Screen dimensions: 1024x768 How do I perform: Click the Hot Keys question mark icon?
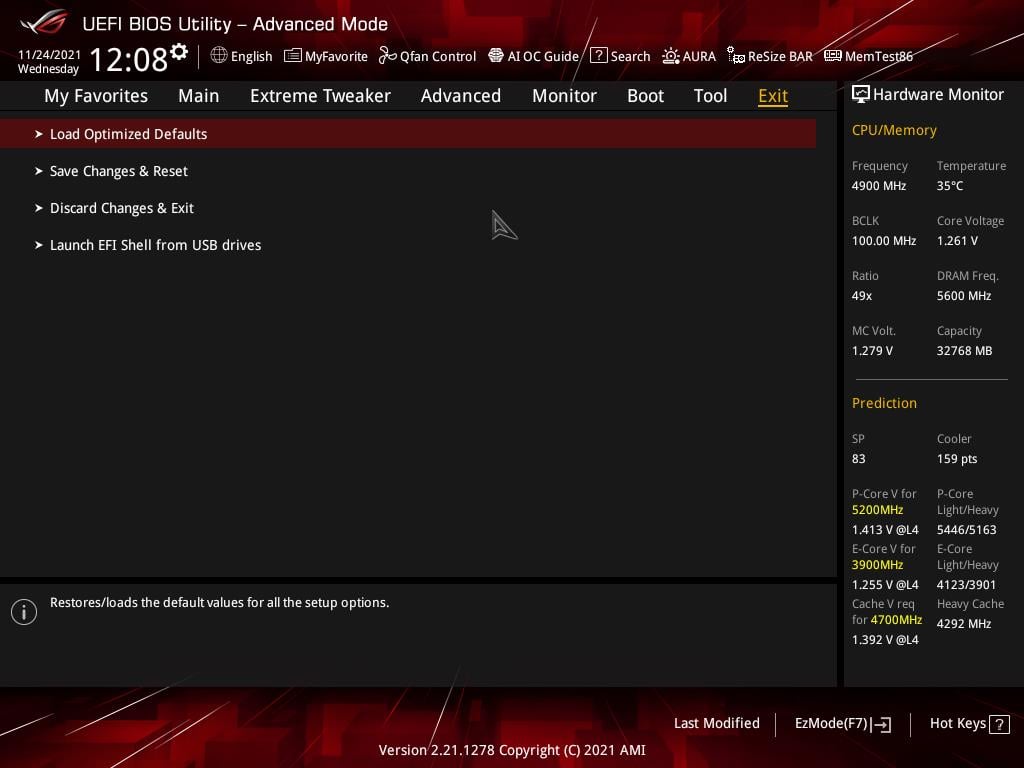[999, 724]
